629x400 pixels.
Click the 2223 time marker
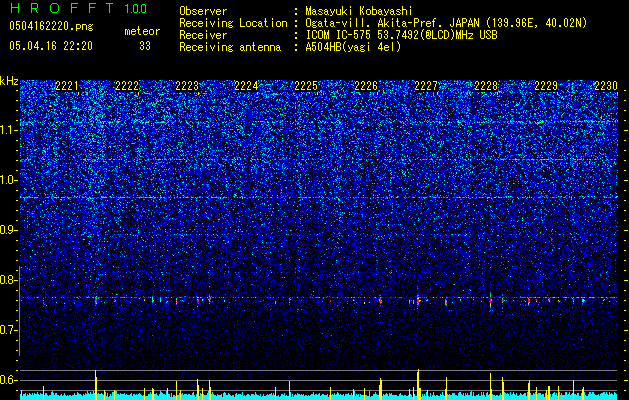click(x=187, y=86)
